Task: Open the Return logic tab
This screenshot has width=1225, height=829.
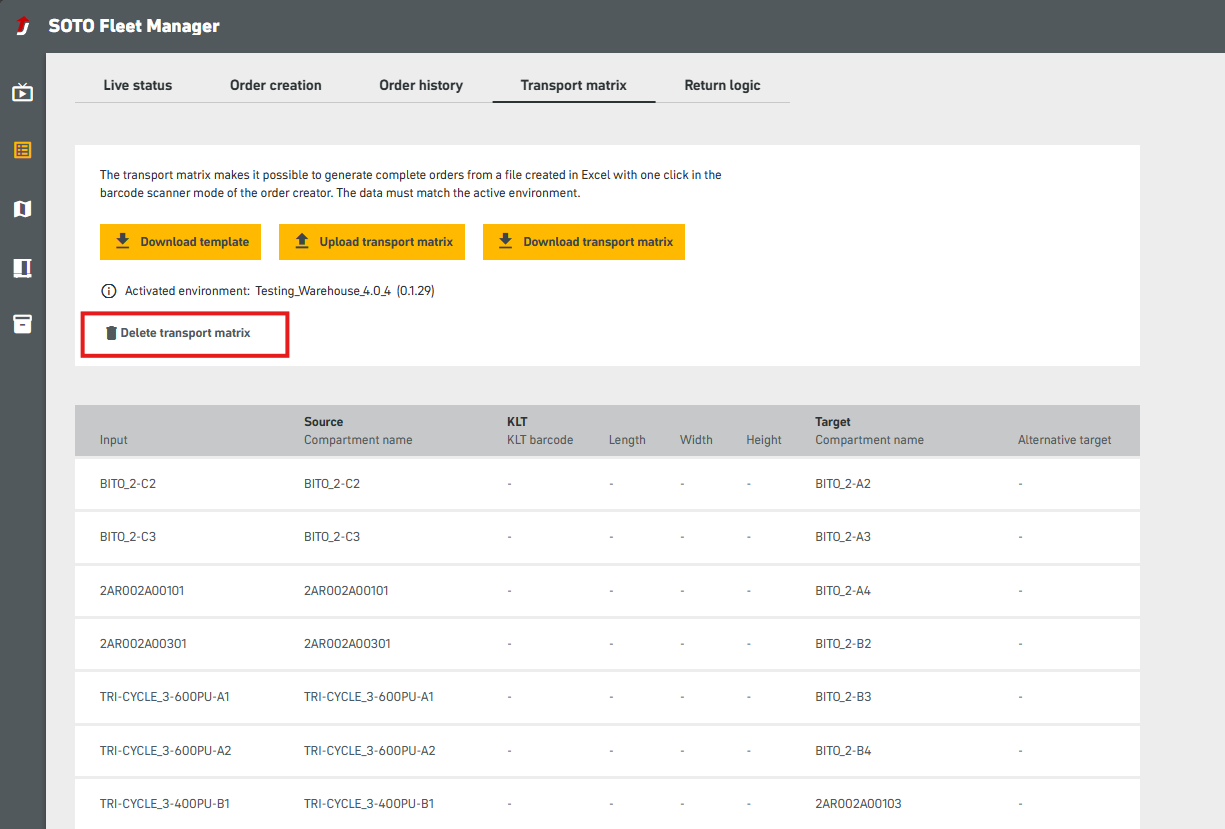Action: pos(722,85)
